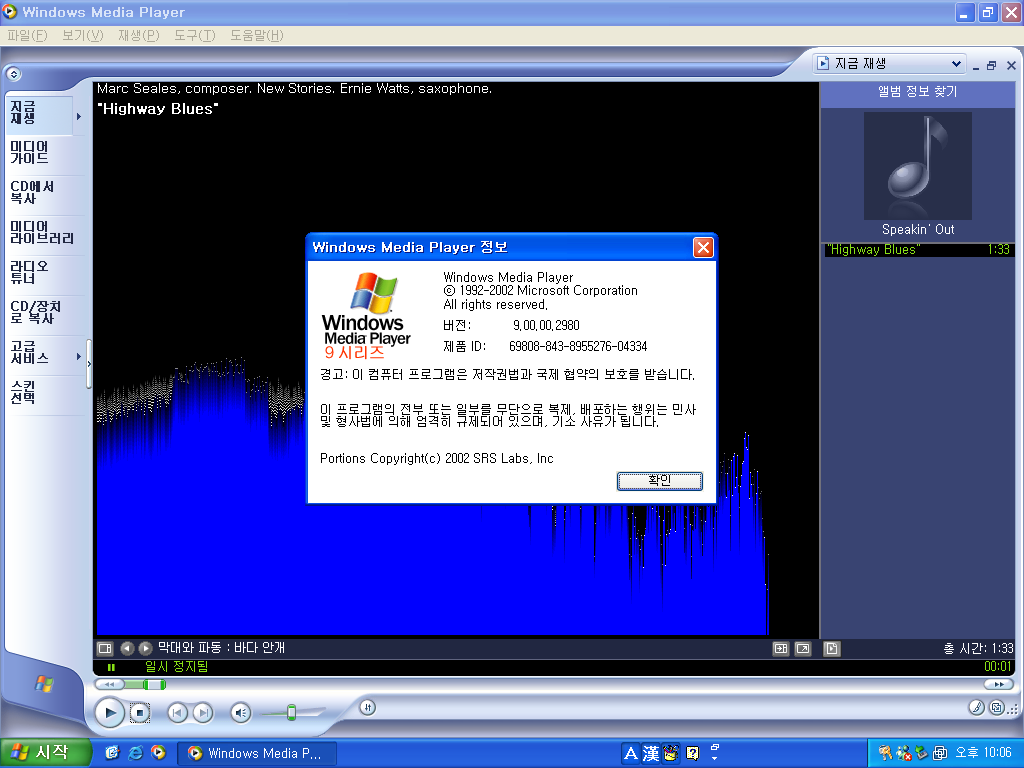Go to the previous track
The height and width of the screenshot is (768, 1024).
[178, 712]
